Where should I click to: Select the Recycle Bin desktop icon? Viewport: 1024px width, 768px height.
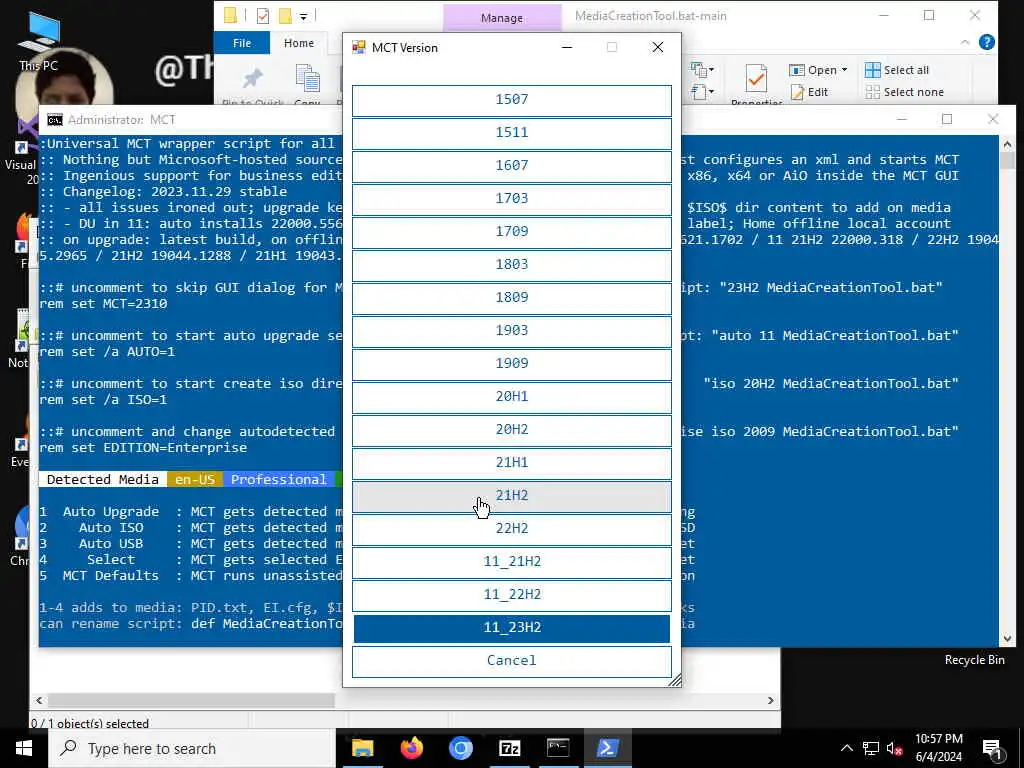[974, 660]
